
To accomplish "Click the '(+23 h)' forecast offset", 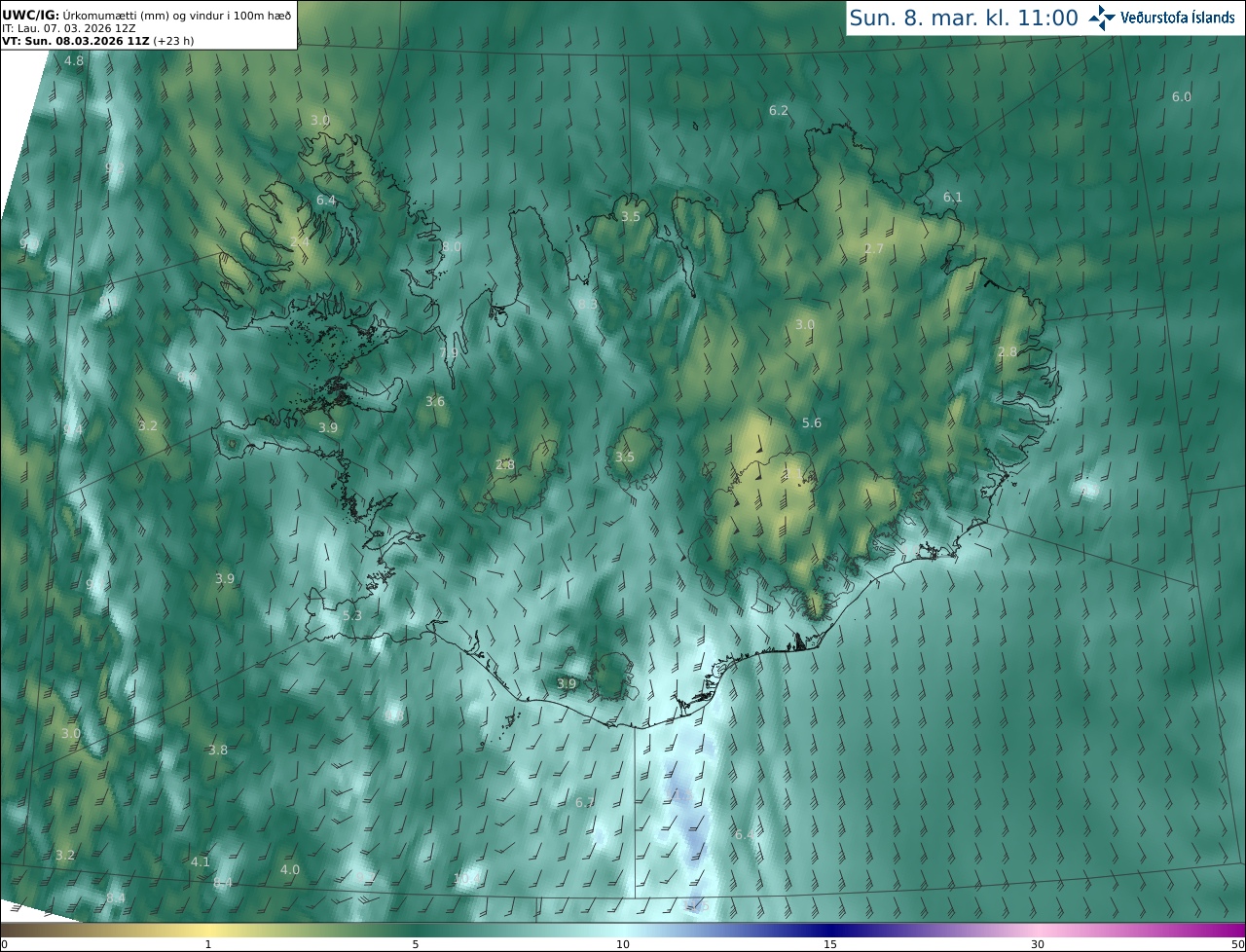I will (x=172, y=41).
